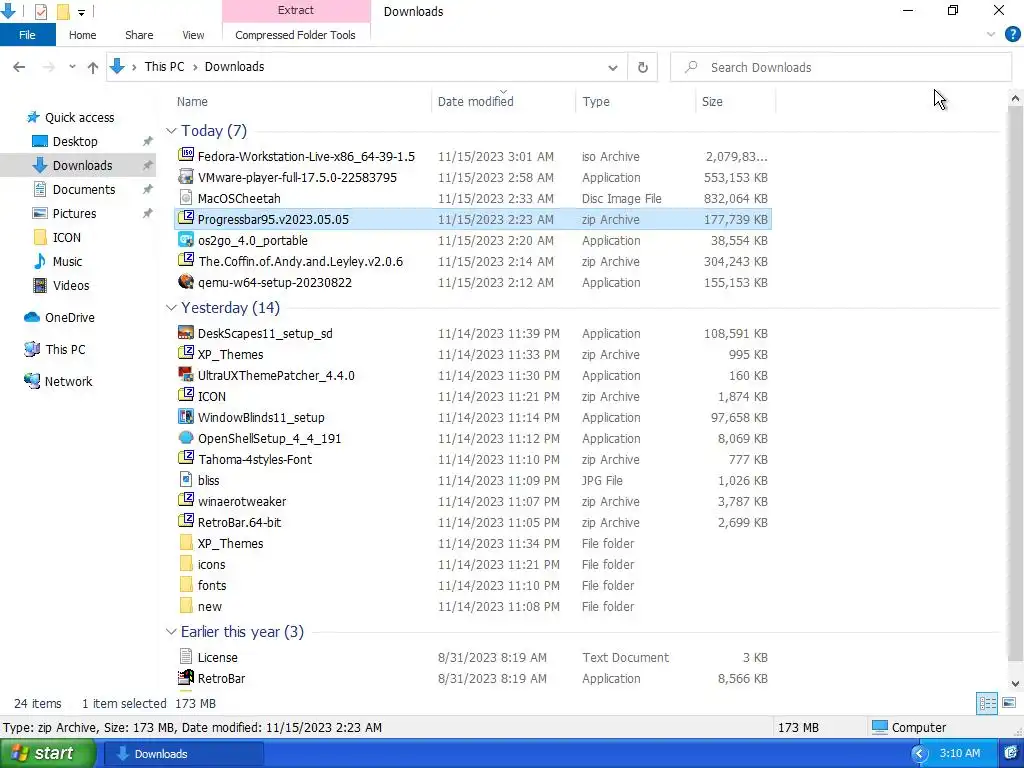Click the os2go_4.0_portable application icon
This screenshot has height=768, width=1024.
pos(186,240)
